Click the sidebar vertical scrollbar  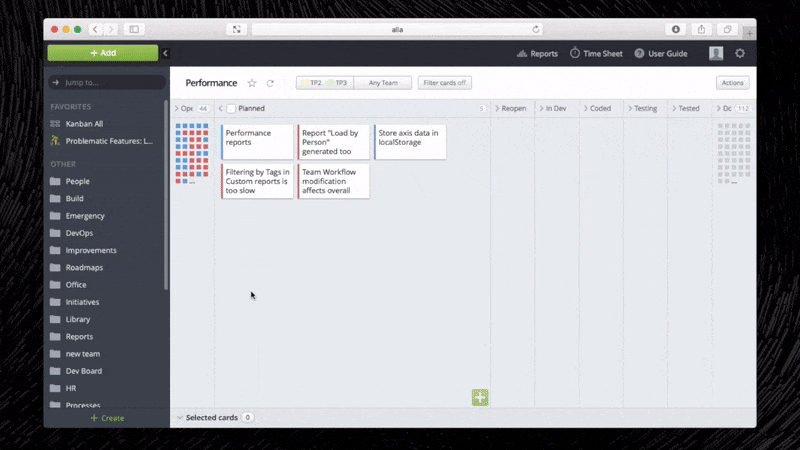(166, 195)
